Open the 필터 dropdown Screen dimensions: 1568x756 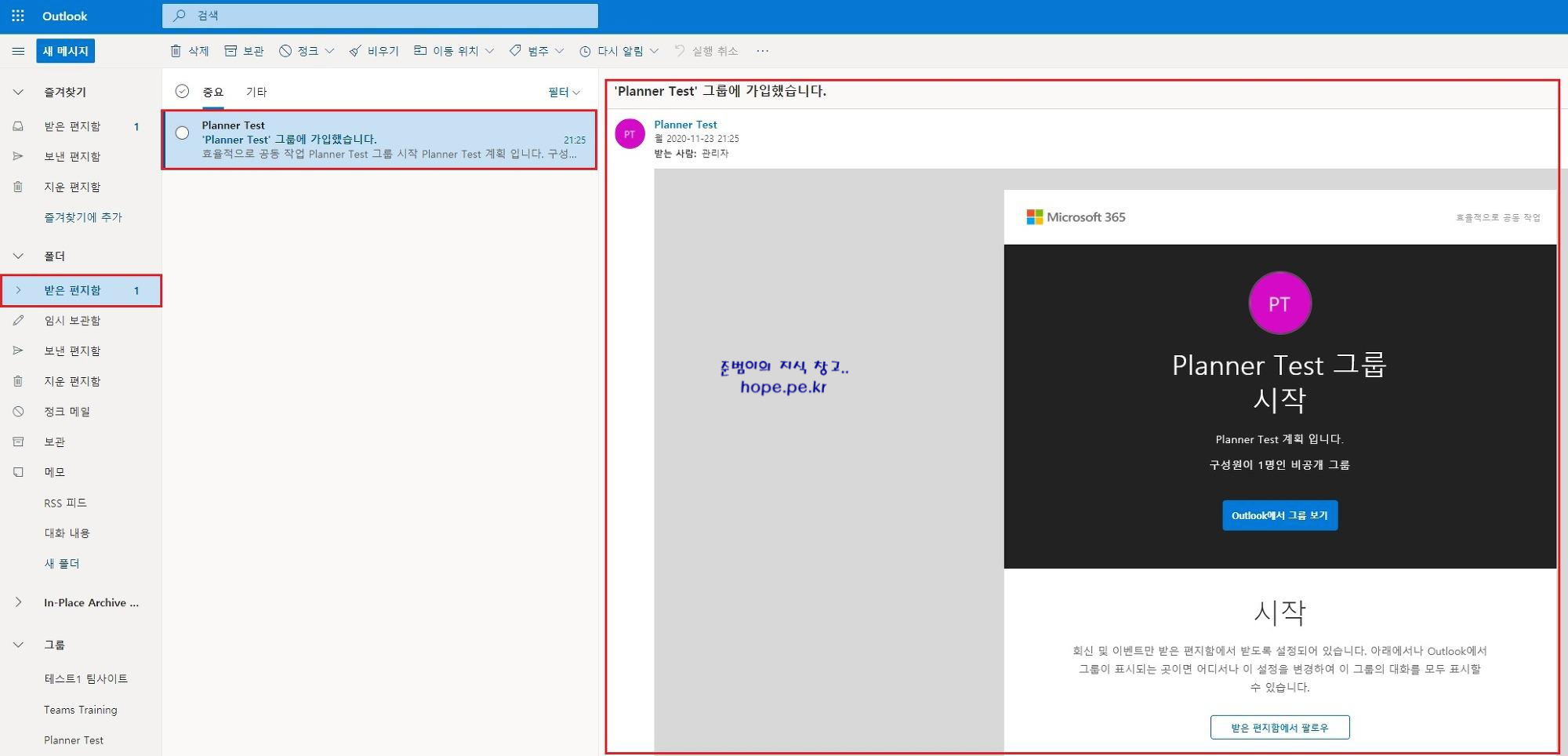coord(564,92)
